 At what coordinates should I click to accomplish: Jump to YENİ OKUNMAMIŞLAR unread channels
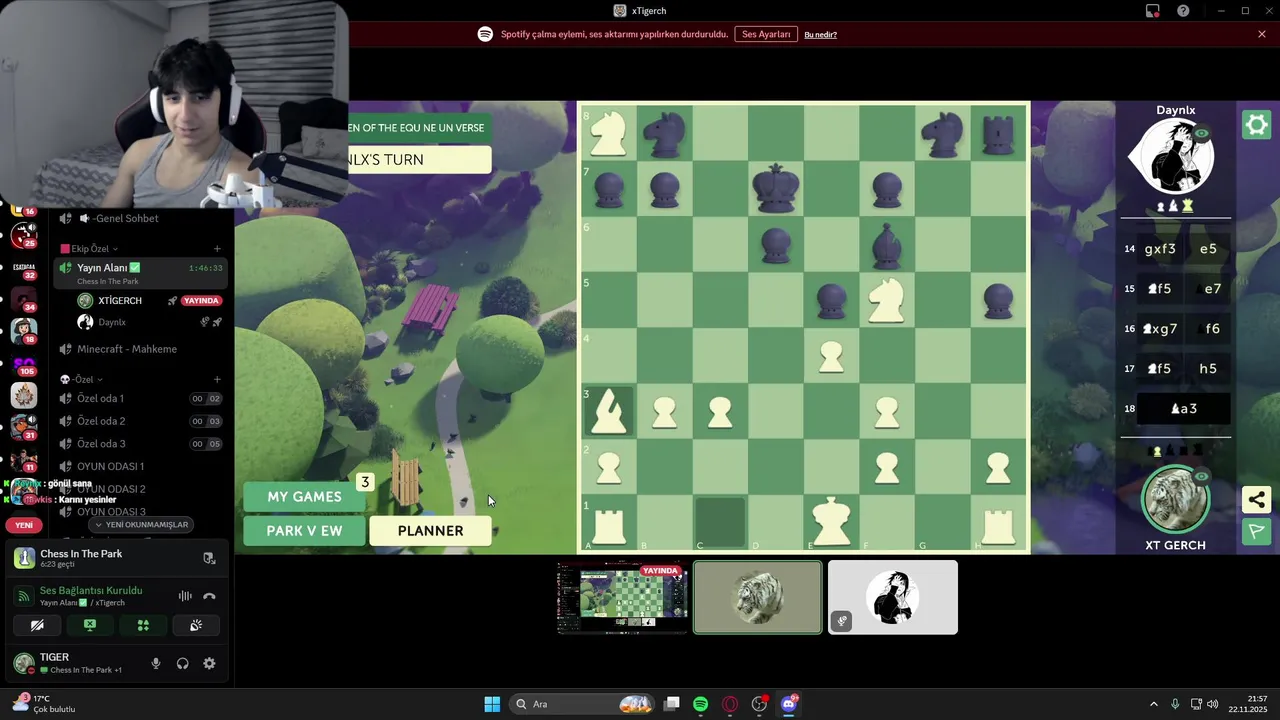[141, 524]
